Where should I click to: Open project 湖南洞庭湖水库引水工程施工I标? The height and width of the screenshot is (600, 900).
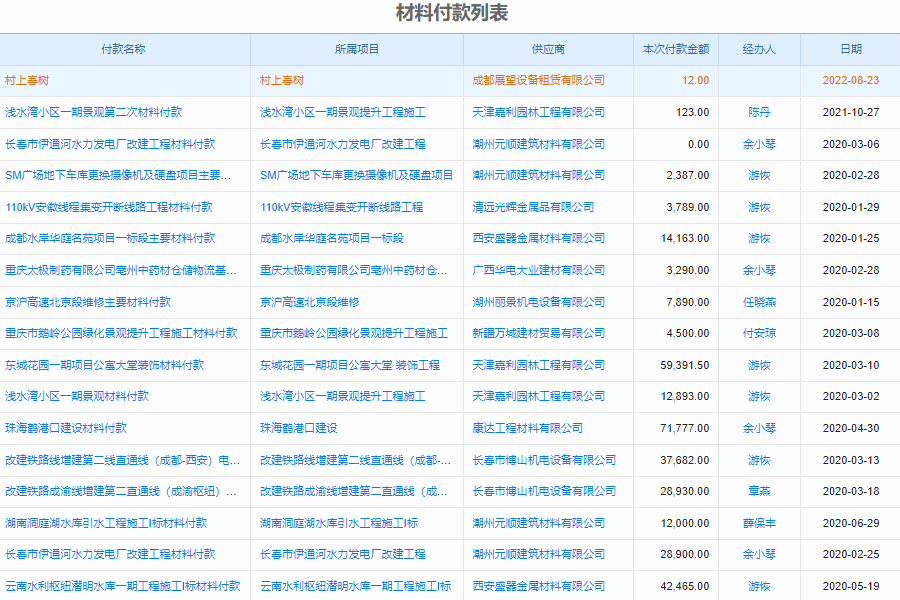point(339,523)
